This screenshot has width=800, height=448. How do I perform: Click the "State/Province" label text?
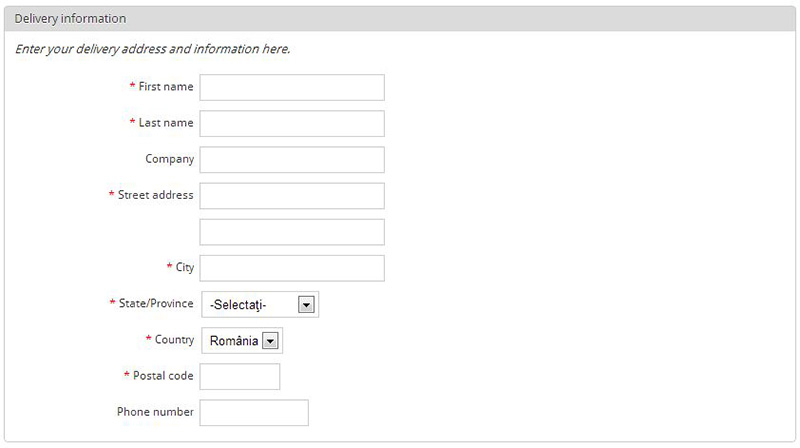[155, 304]
